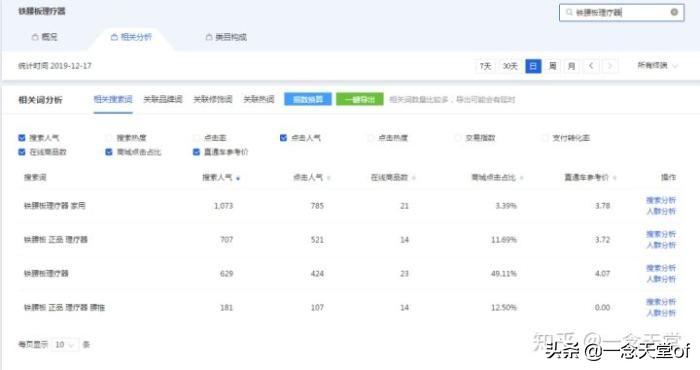700x370 pixels.
Task: Open 人群分析 for the 629 search popularity row
Action: [661, 279]
